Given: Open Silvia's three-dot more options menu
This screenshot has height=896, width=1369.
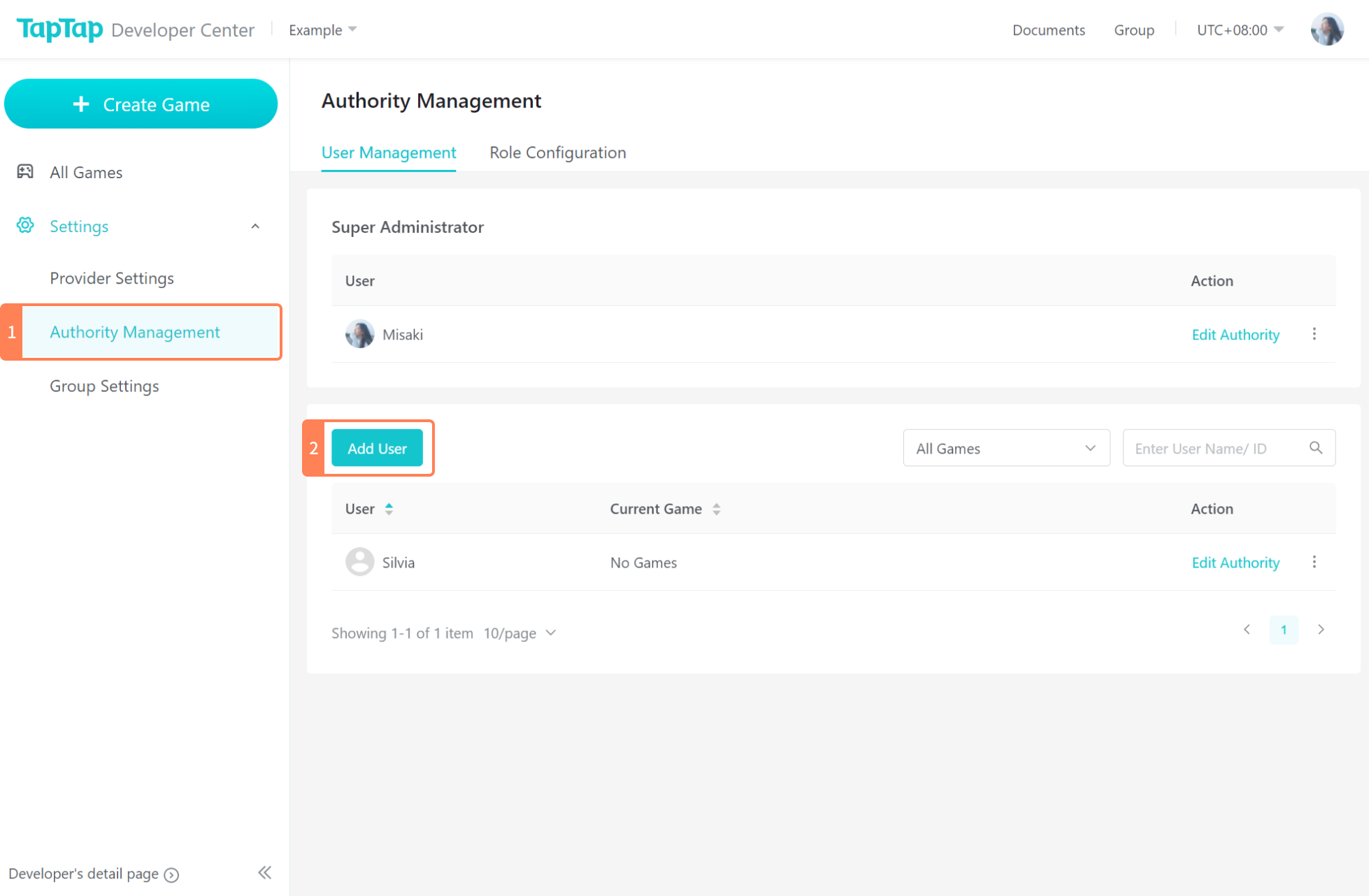Looking at the screenshot, I should [1314, 562].
